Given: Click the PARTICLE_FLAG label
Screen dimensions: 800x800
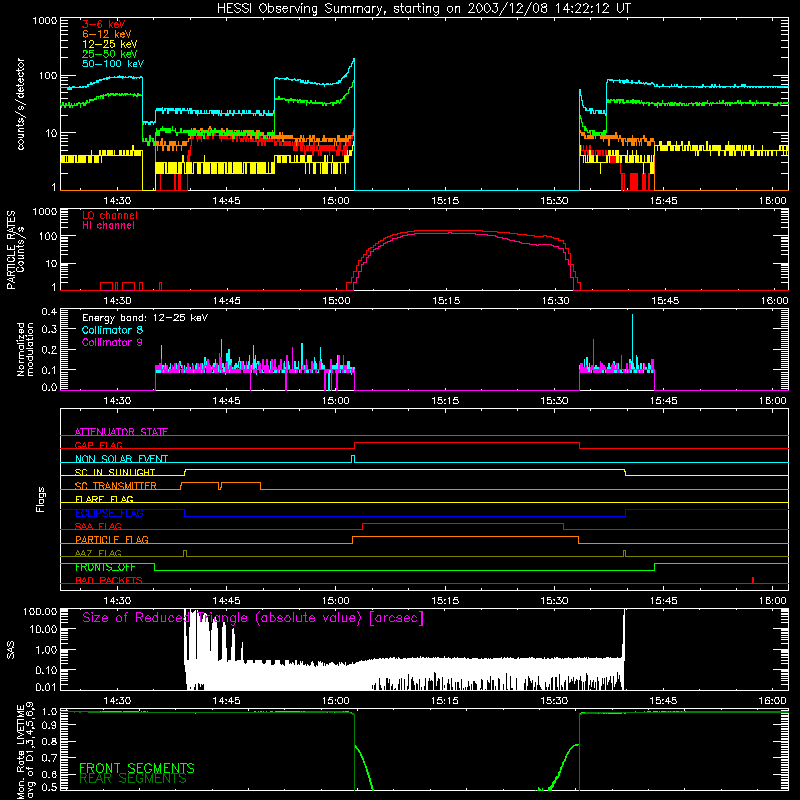Looking at the screenshot, I should click(112, 539).
